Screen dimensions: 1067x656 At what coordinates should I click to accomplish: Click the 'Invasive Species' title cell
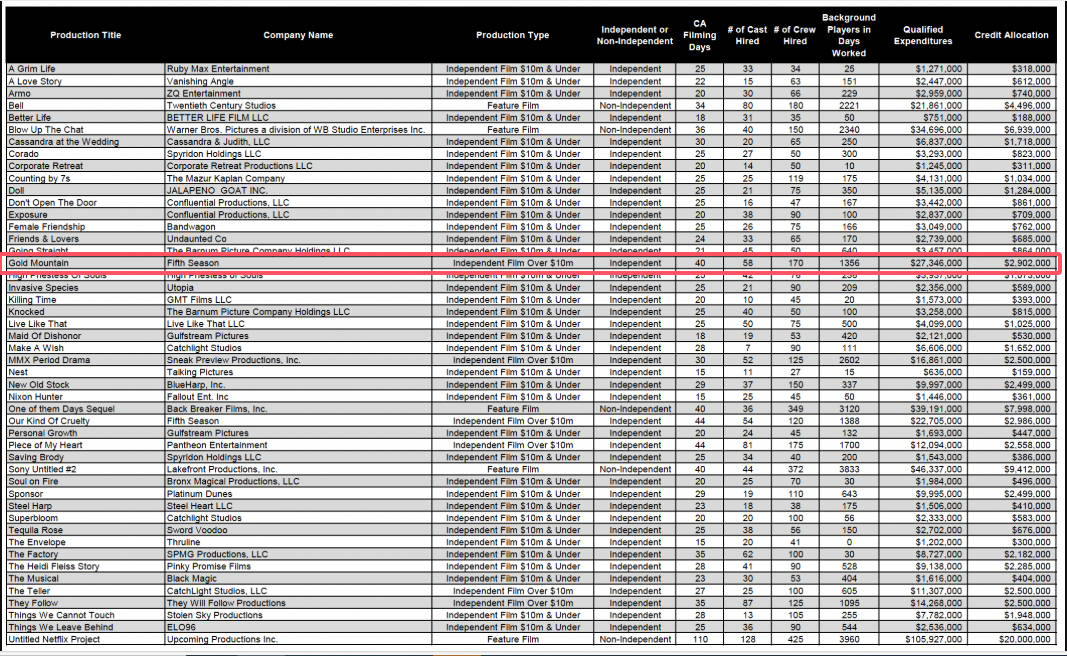[x=86, y=287]
